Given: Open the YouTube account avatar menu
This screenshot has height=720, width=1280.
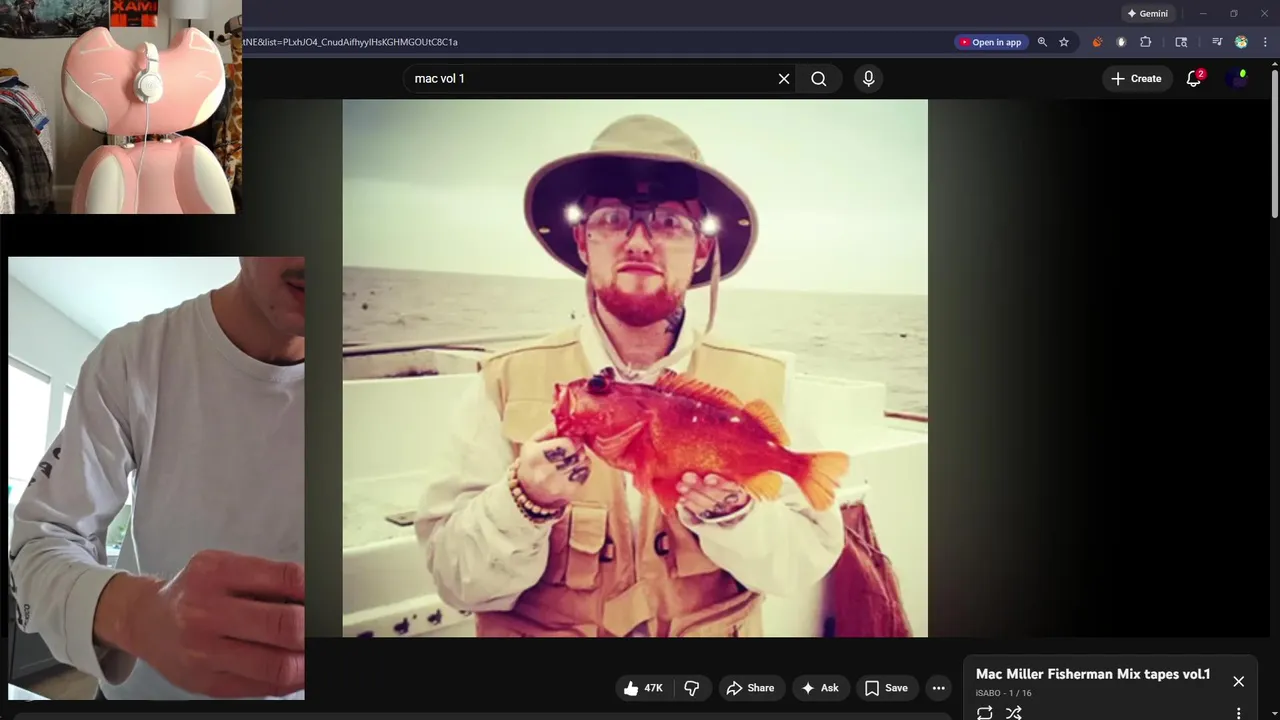Looking at the screenshot, I should pos(1238,79).
